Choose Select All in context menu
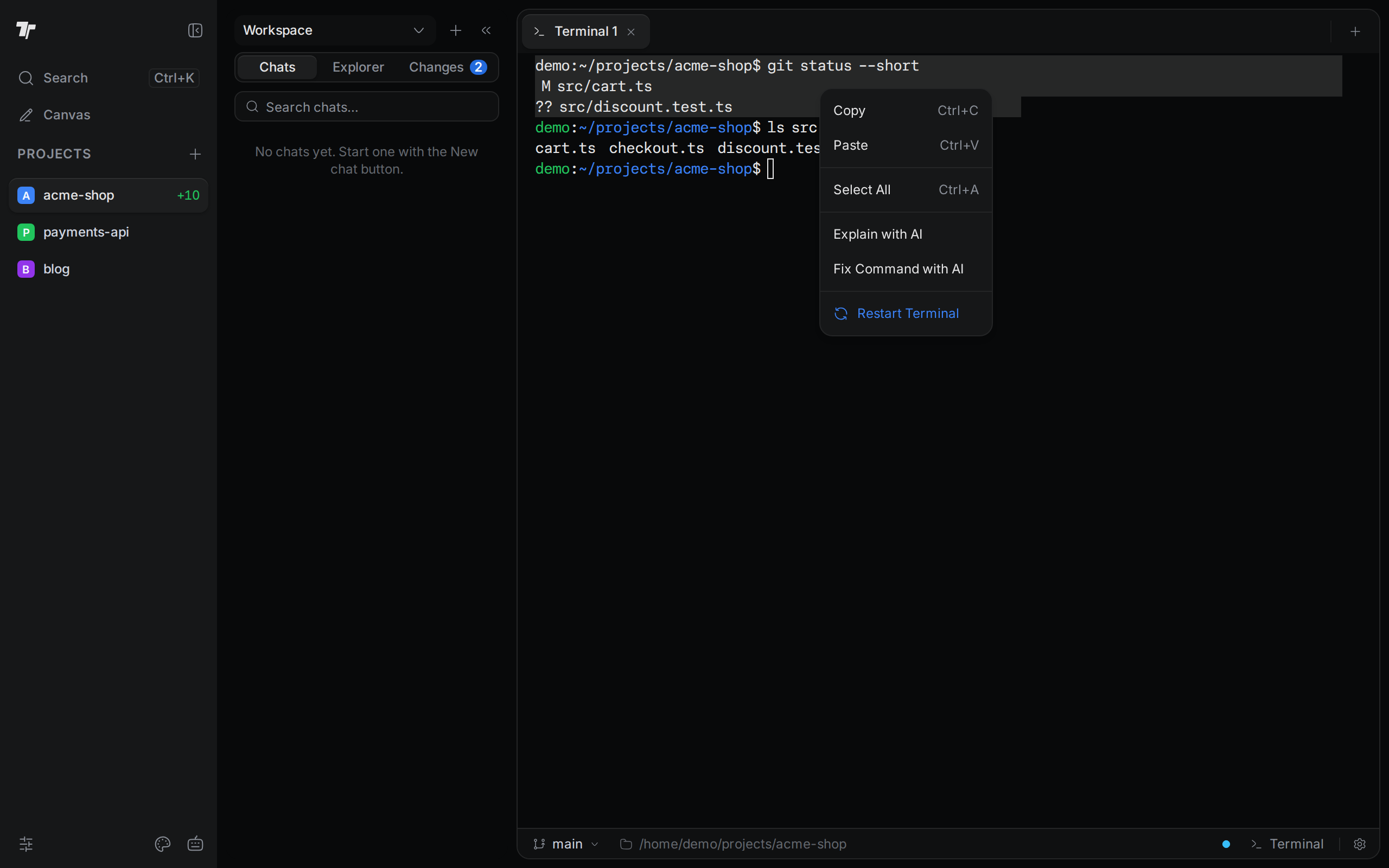Image resolution: width=1389 pixels, height=868 pixels. pyautogui.click(x=906, y=189)
